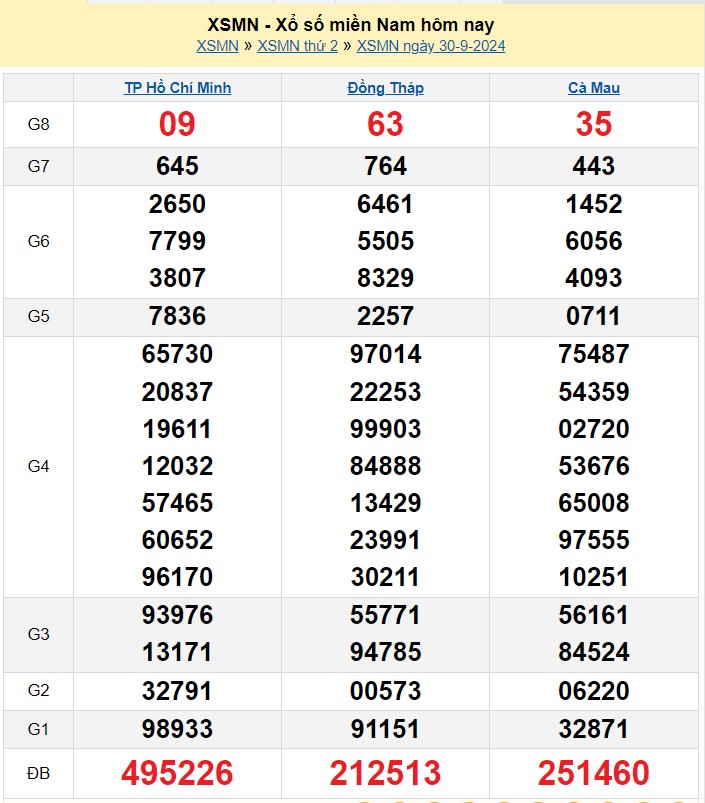This screenshot has height=803, width=705.
Task: Click the special prize number 212513
Action: click(385, 772)
